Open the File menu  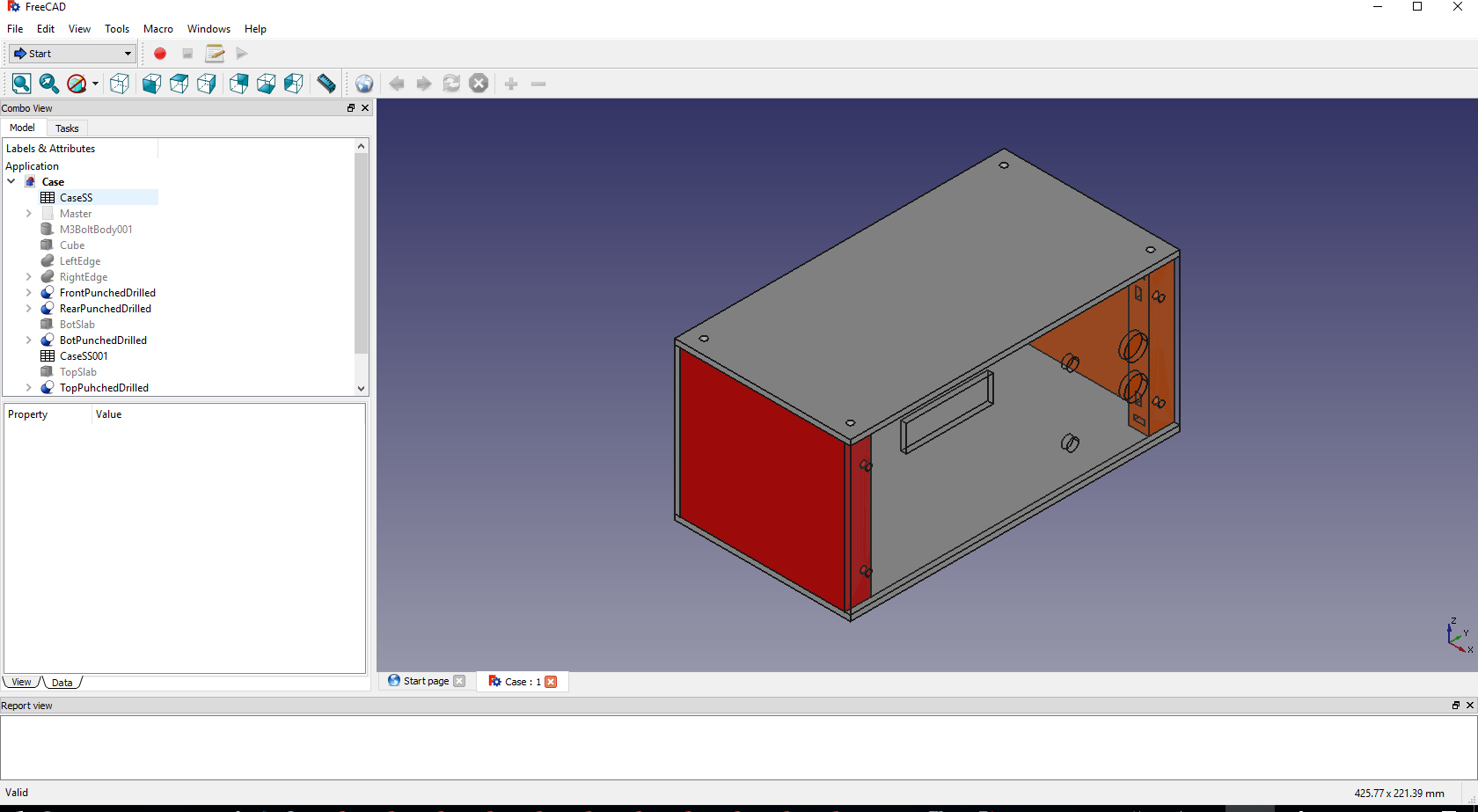pos(15,29)
